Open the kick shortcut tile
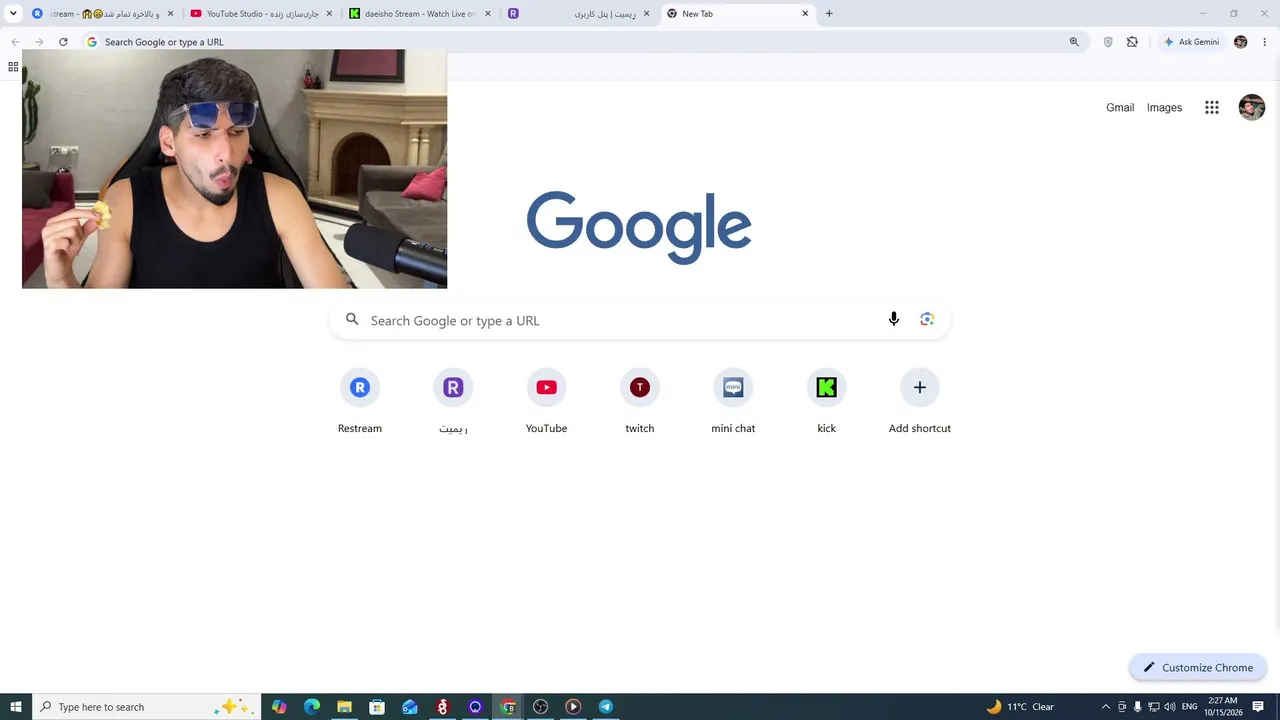Screen dimensions: 1280x720 (826, 402)
